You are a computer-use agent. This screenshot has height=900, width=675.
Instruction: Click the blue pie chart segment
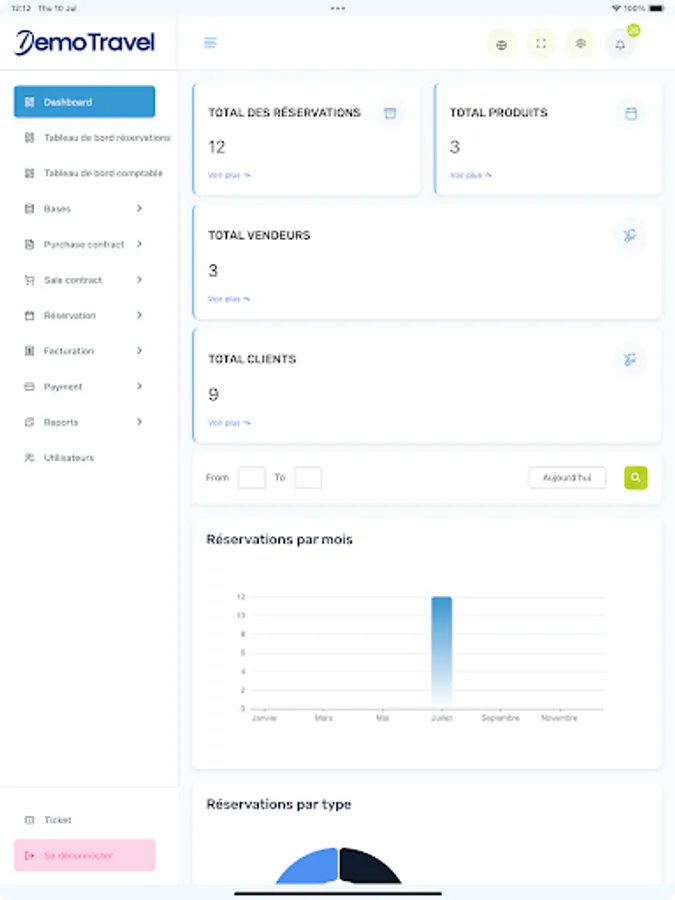(311, 868)
